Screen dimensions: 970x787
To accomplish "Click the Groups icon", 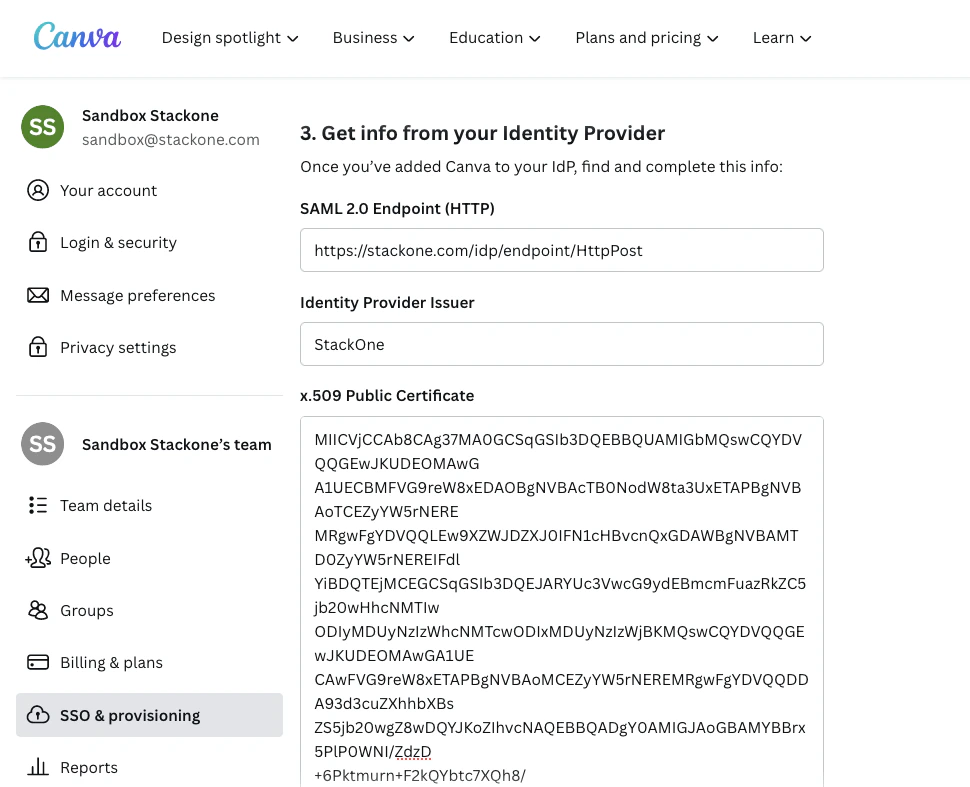I will pos(38,610).
